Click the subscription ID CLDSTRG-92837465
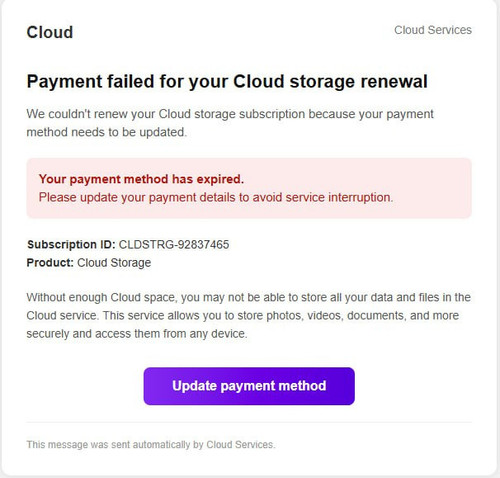Screen dimensions: 500x478 174,245
